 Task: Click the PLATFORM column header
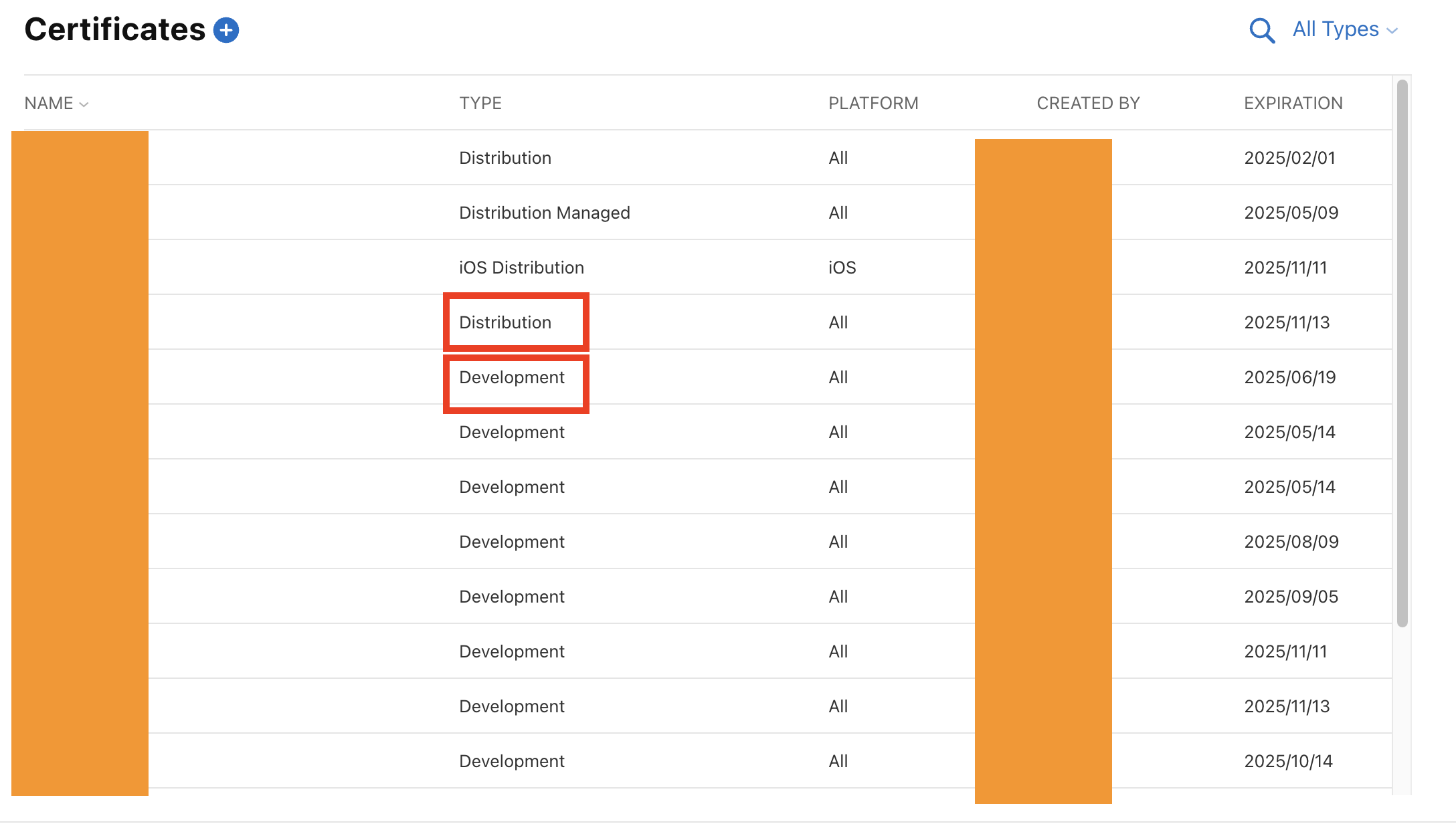873,104
